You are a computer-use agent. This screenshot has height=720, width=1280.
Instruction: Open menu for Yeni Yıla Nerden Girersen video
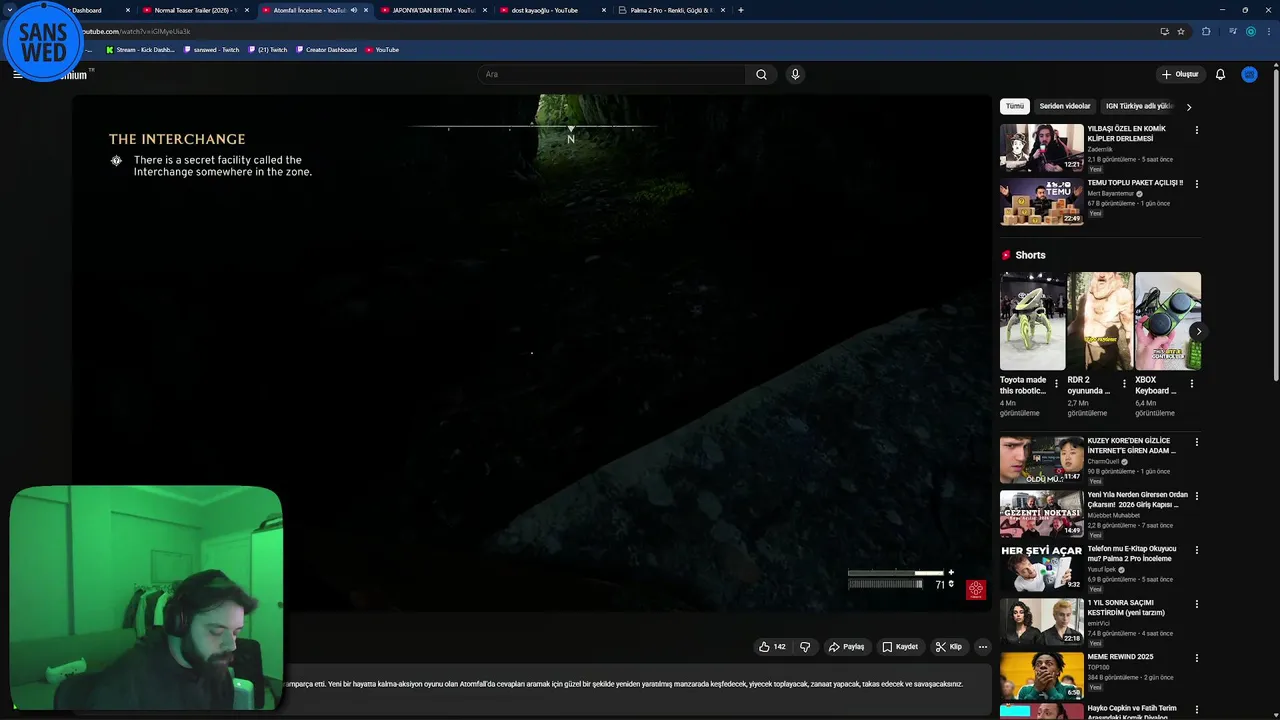pyautogui.click(x=1196, y=496)
